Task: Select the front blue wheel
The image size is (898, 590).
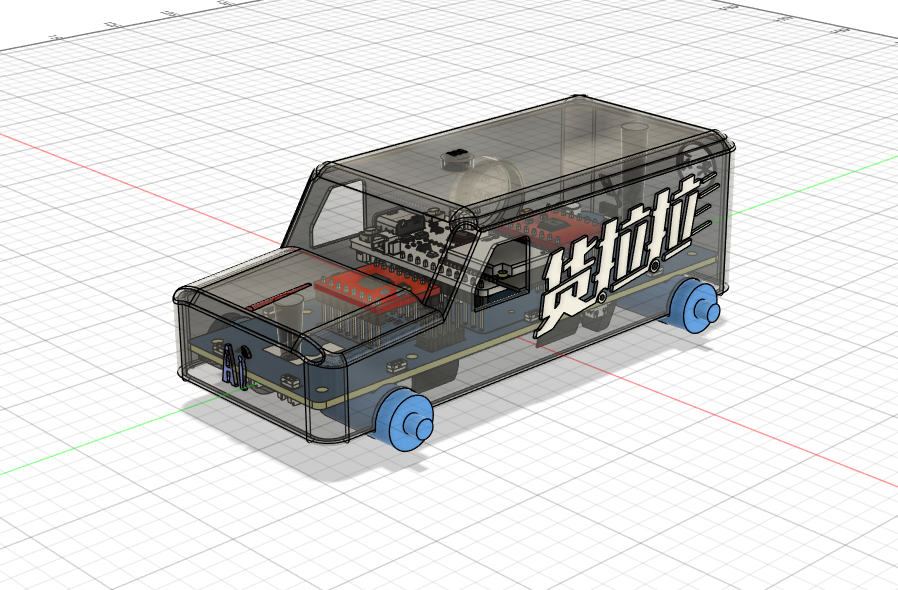Action: (x=406, y=420)
